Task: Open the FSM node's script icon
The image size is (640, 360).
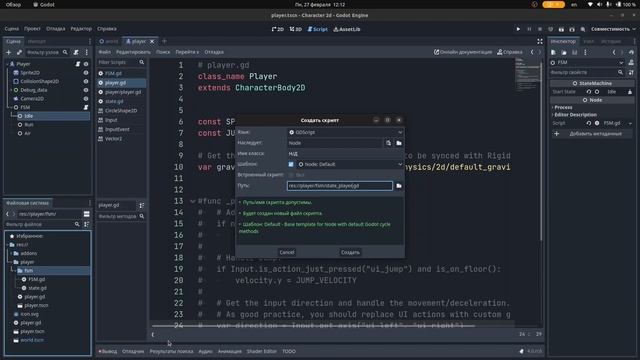Action: pos(86,107)
